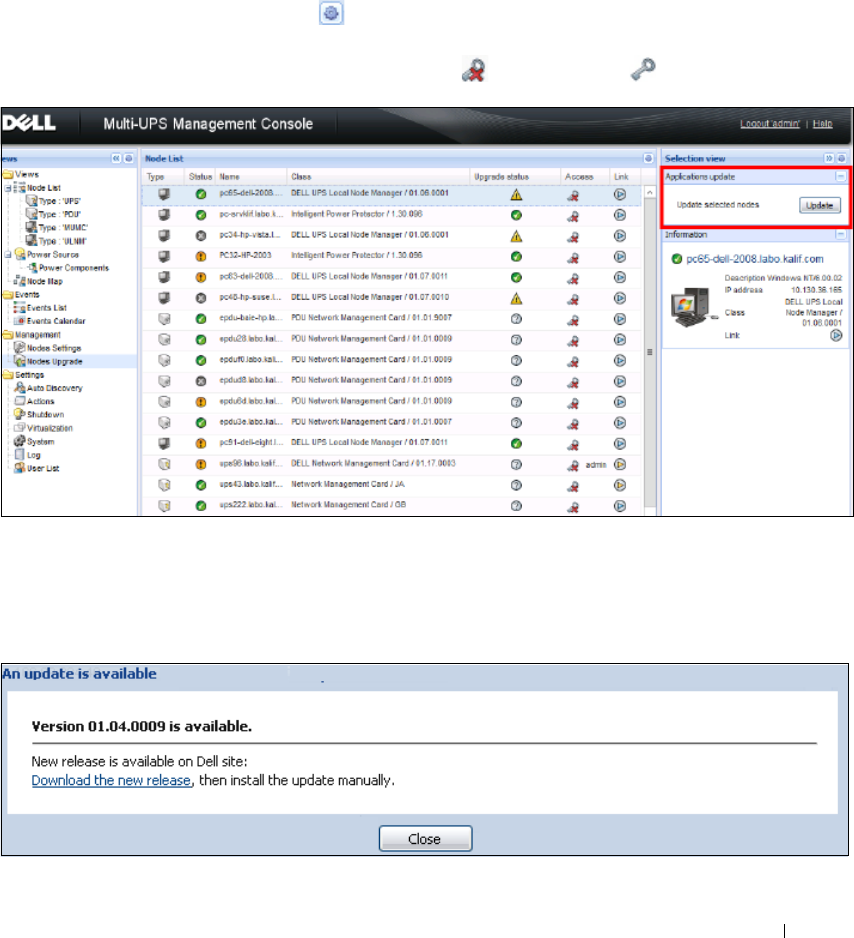Click round options icon in Node List header

coord(648,159)
